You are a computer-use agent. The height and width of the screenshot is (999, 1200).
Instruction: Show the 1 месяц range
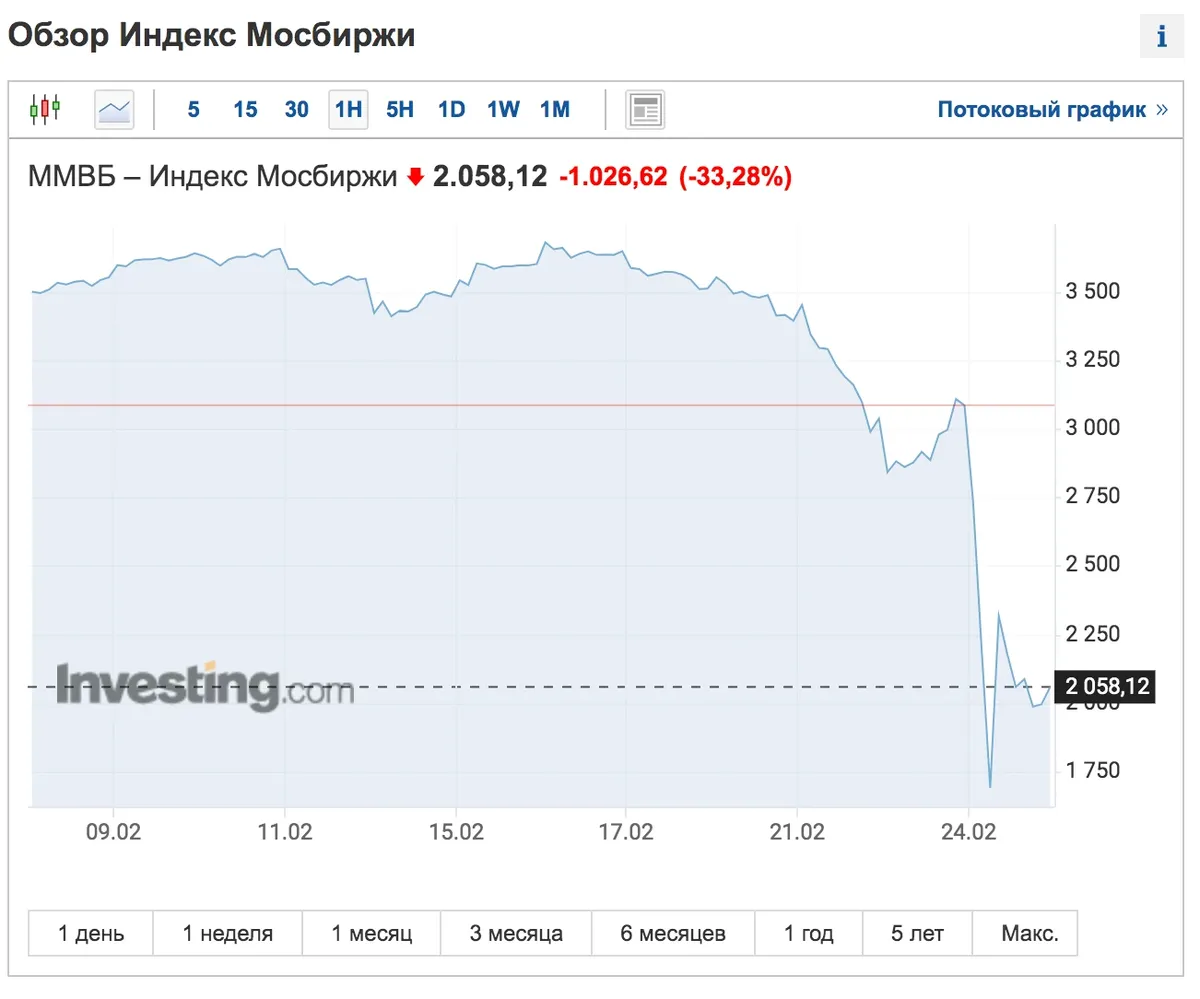coord(372,934)
